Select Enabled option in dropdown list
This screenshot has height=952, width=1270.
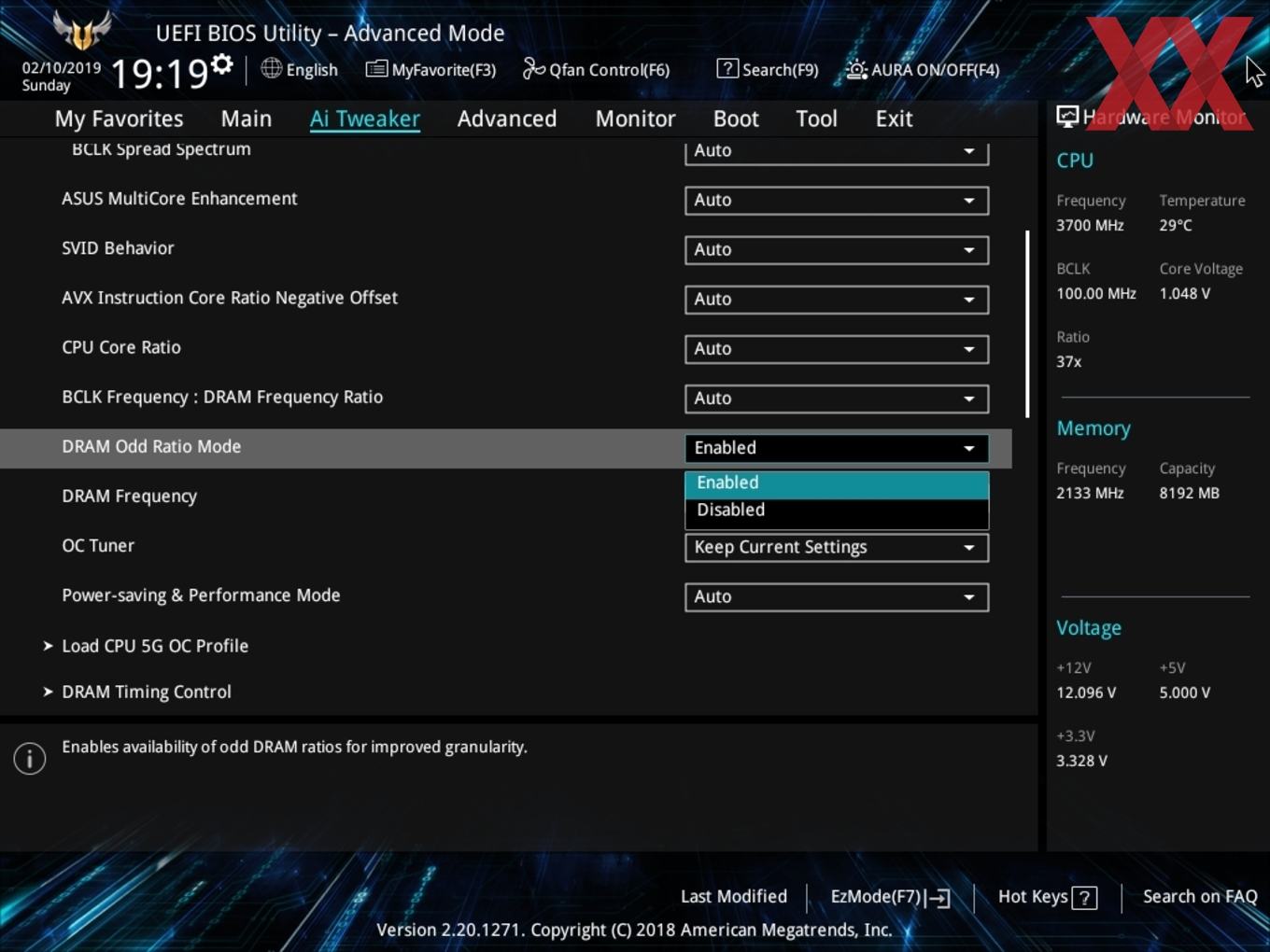point(837,483)
